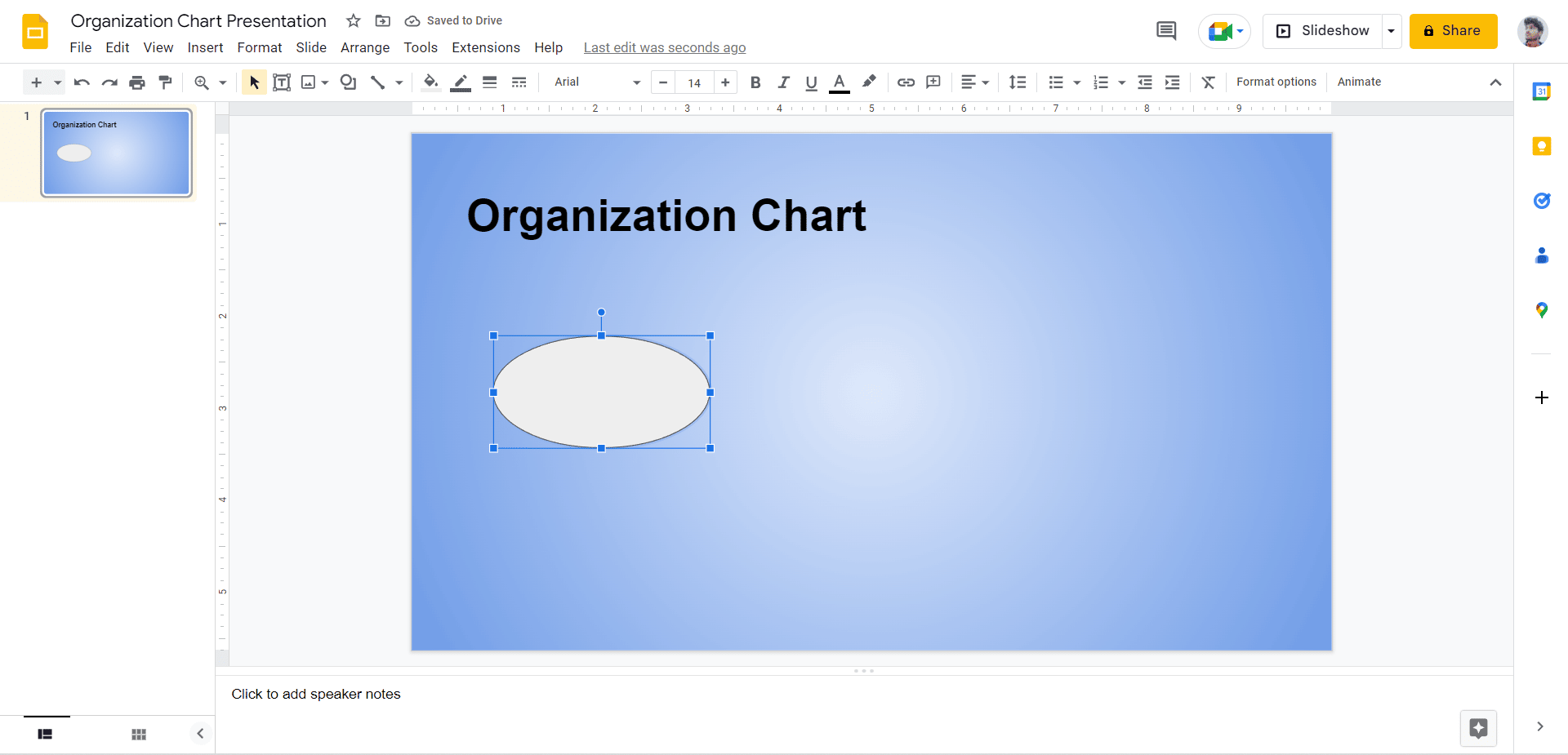Toggle bold formatting

pyautogui.click(x=755, y=82)
